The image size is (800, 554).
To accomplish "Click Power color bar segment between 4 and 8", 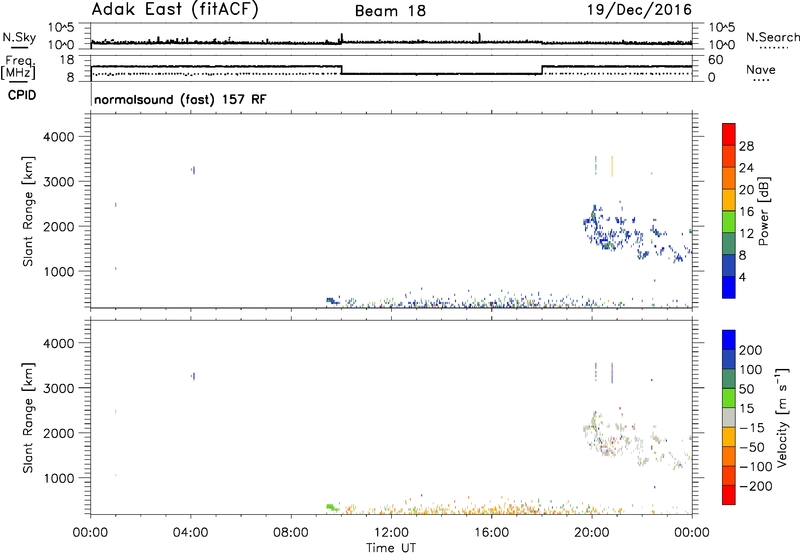I will coord(729,265).
